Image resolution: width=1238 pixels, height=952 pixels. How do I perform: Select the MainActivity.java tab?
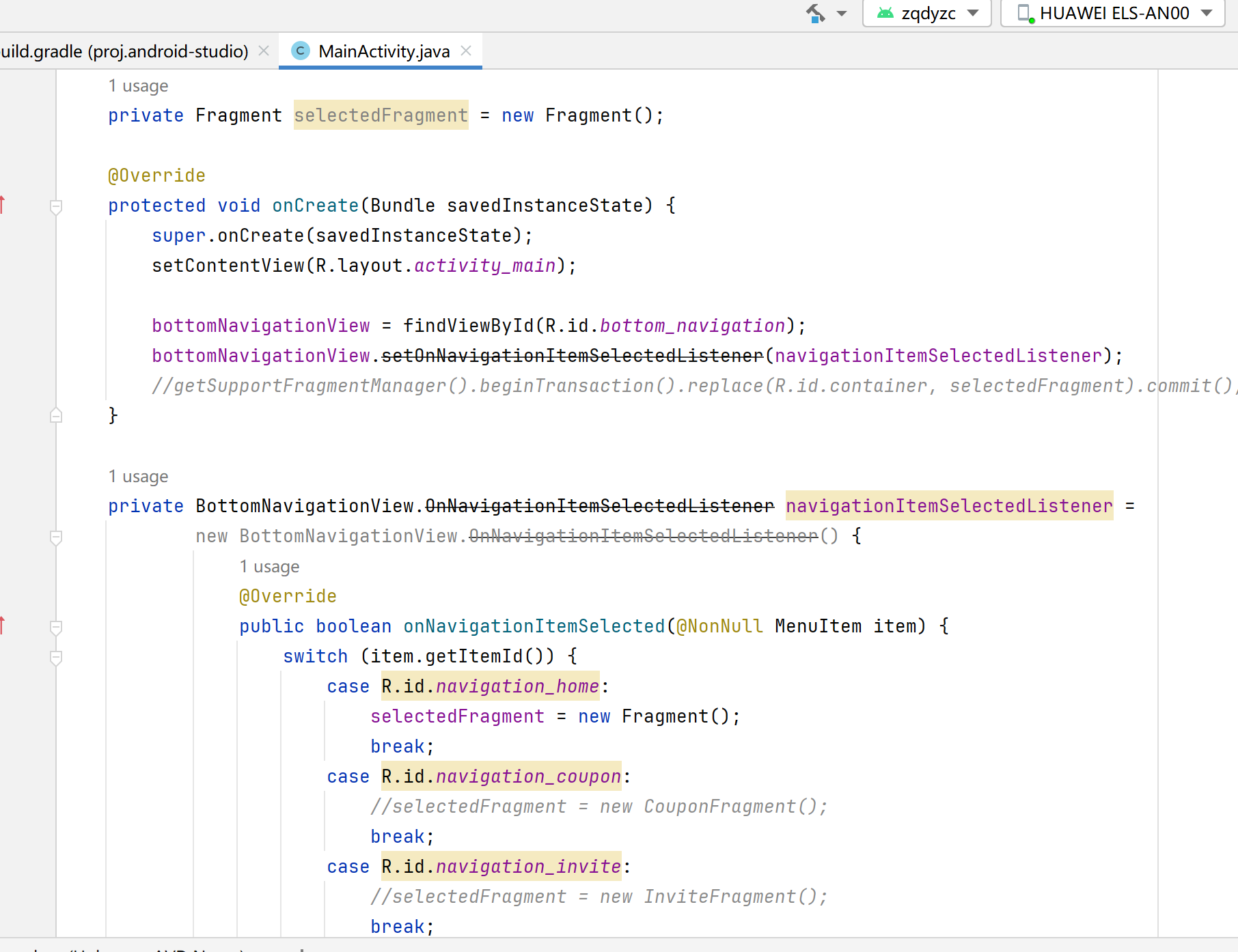(x=383, y=51)
